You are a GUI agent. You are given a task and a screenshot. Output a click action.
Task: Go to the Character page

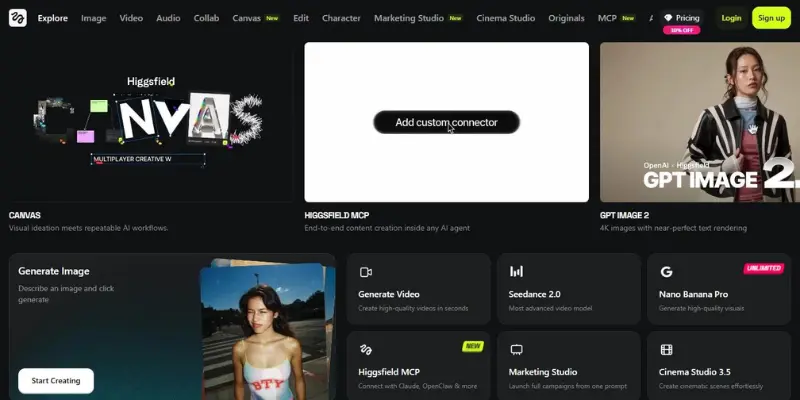341,18
